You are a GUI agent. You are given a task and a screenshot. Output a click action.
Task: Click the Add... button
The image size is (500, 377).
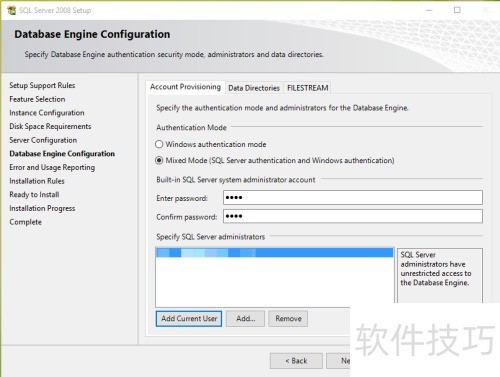pos(246,319)
